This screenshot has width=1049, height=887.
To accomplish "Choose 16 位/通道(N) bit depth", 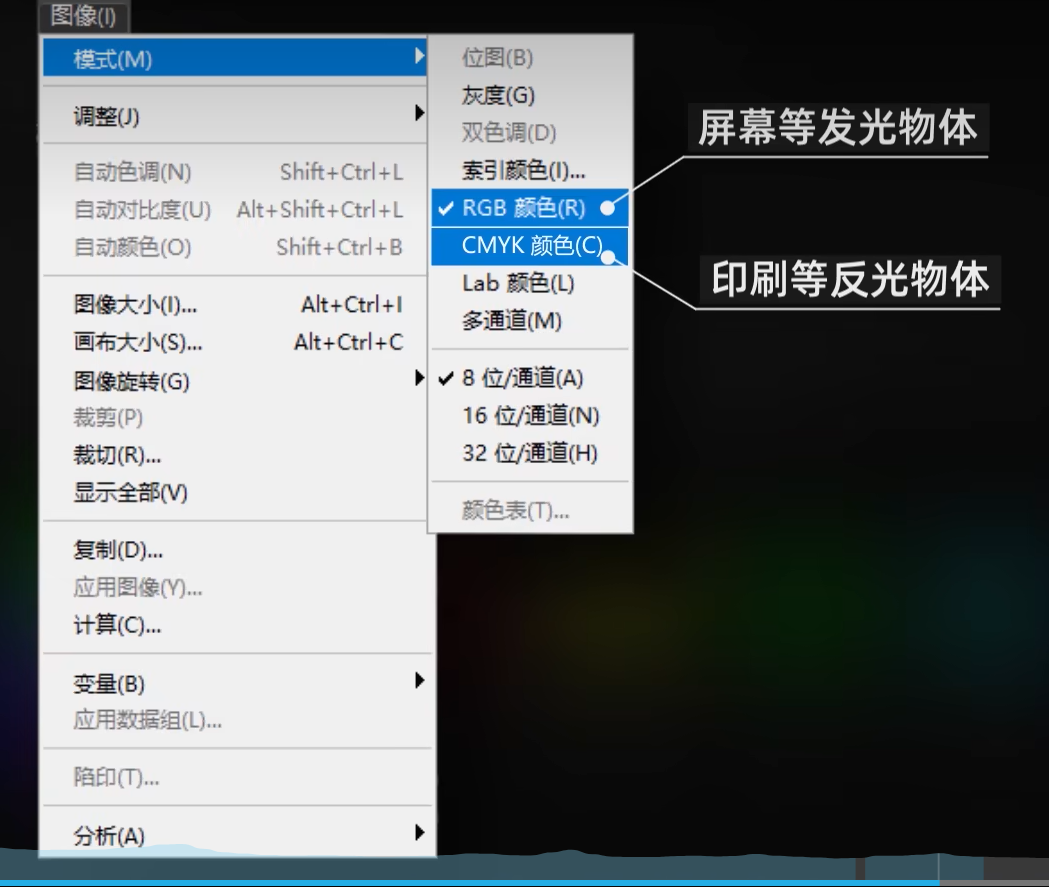I will click(530, 415).
